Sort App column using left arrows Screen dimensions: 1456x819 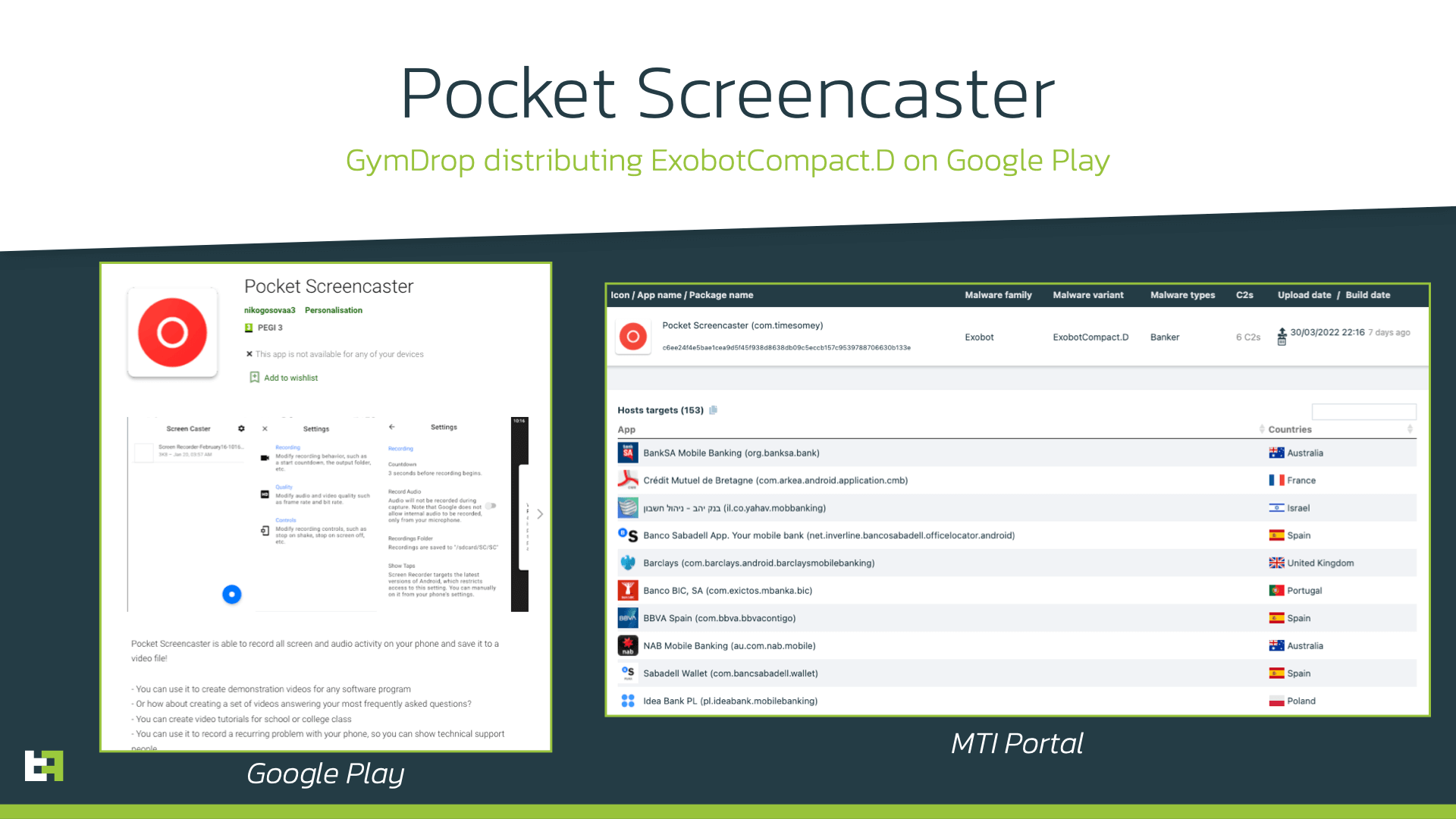point(1262,429)
